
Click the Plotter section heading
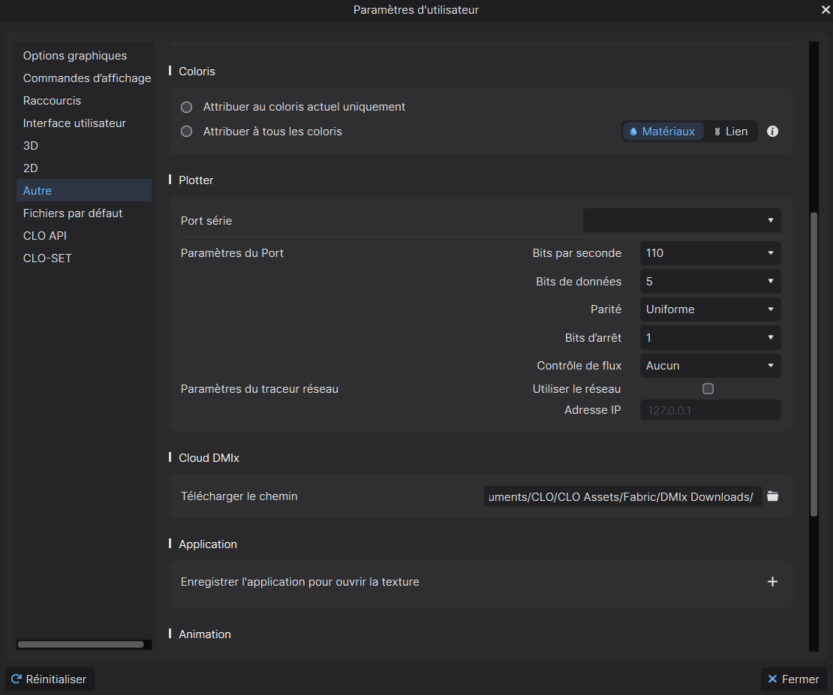click(196, 180)
